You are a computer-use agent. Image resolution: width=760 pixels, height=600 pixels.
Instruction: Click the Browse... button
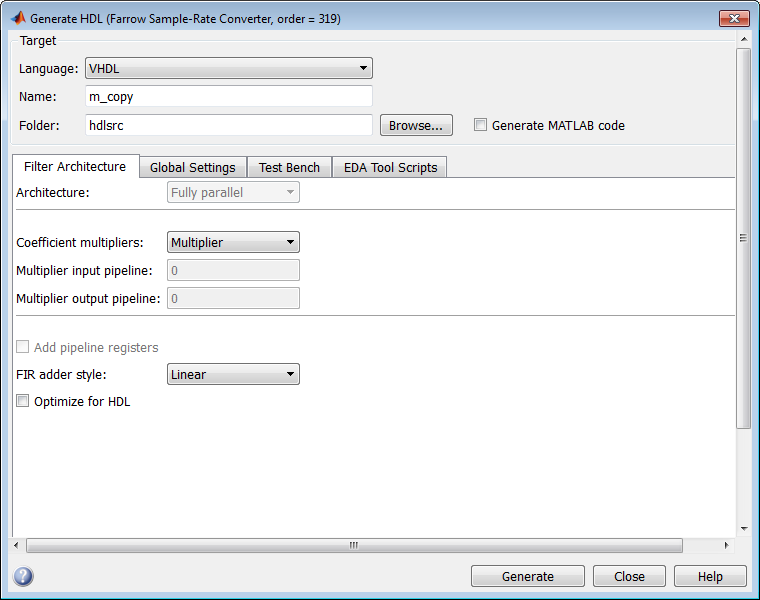[x=416, y=125]
